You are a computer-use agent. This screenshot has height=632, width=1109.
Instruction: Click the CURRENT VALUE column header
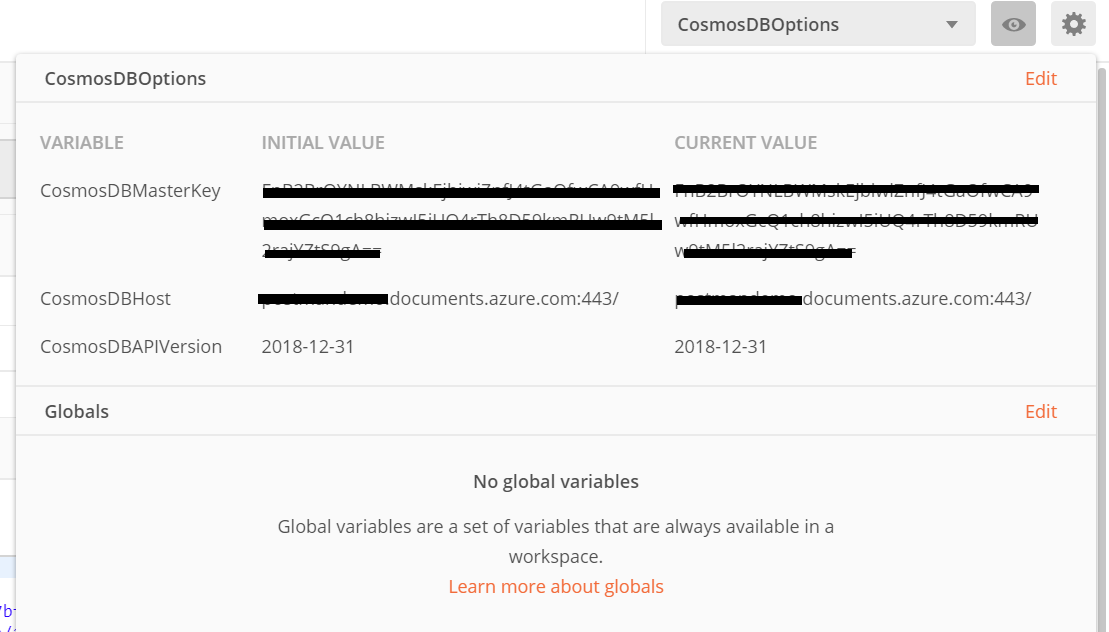coord(745,143)
